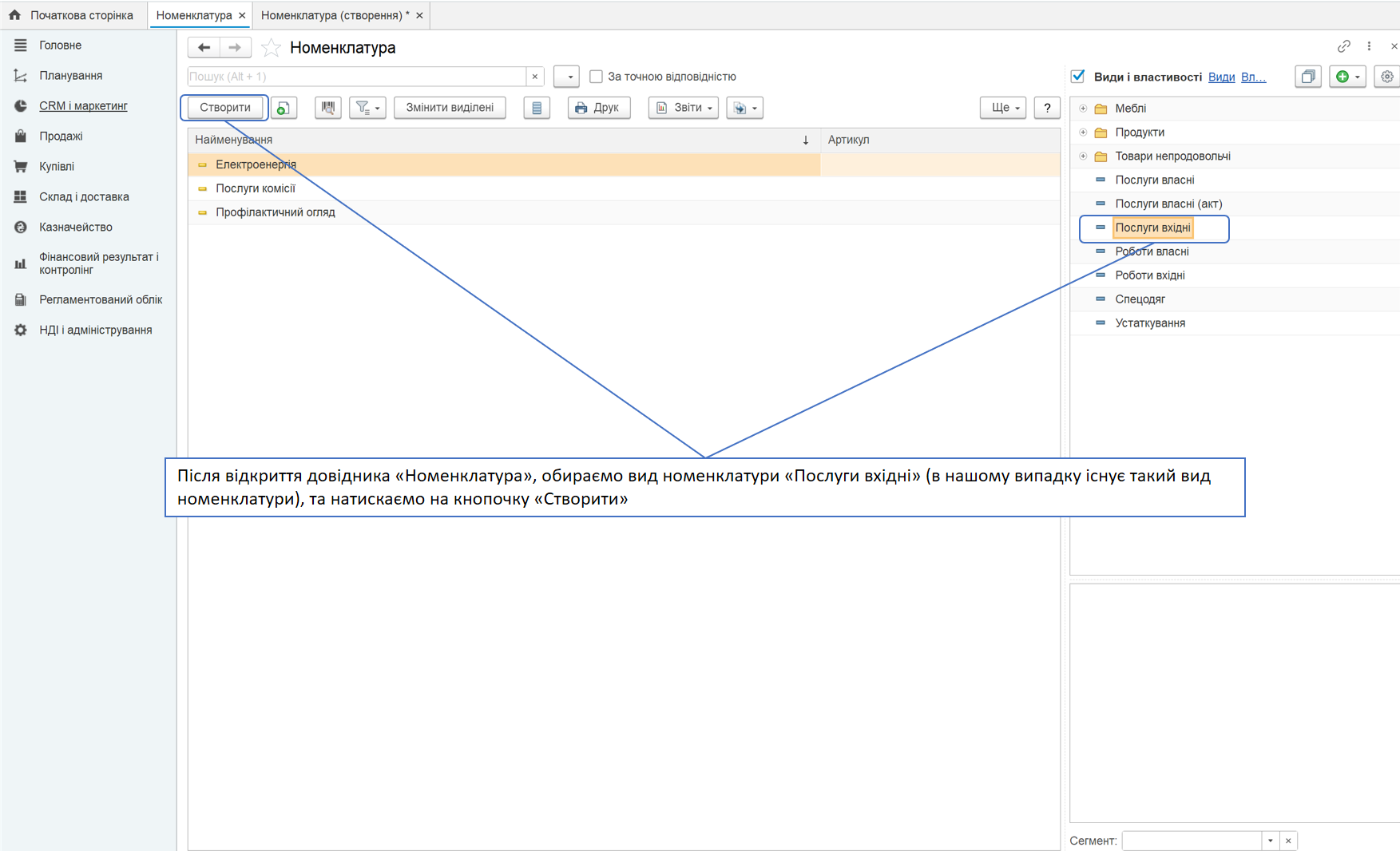Click the НДІ і адміністрування gear icon
The width and height of the screenshot is (1400, 851).
(x=21, y=331)
